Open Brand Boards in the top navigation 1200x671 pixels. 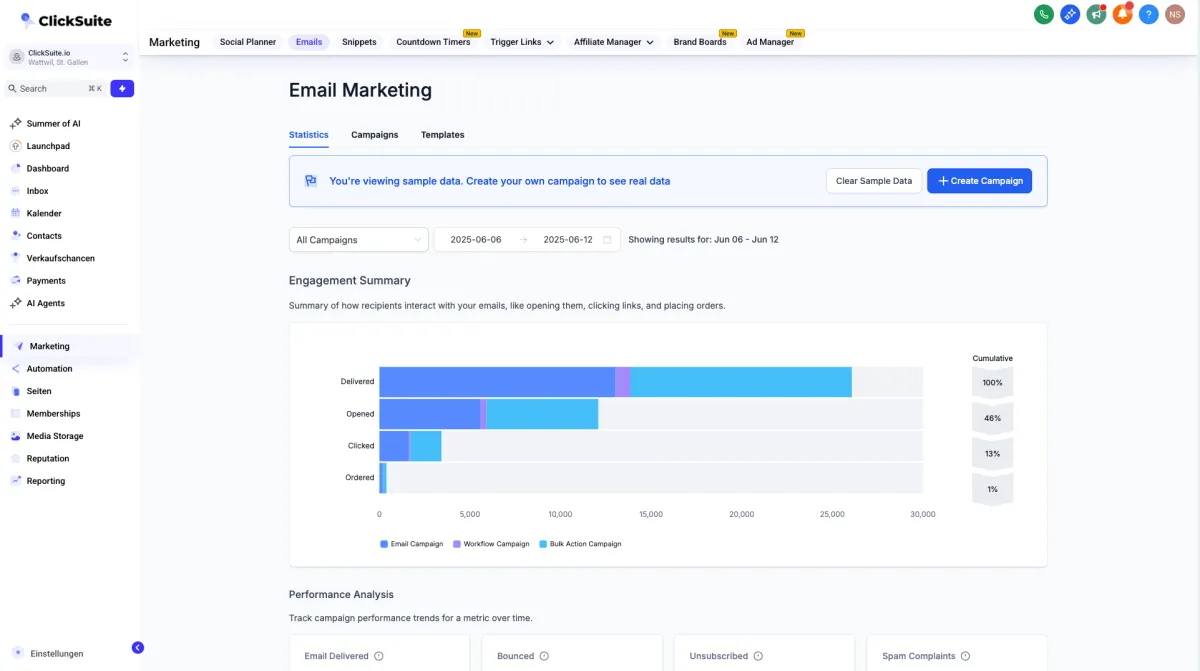click(x=700, y=42)
